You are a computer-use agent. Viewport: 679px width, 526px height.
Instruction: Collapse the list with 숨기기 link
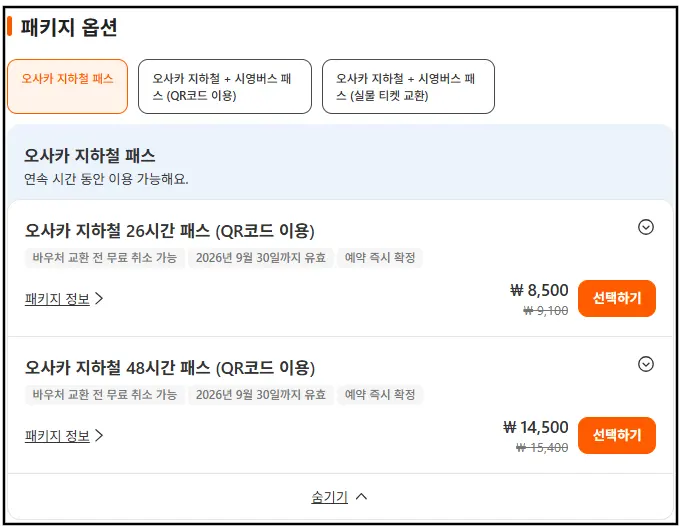[x=330, y=497]
